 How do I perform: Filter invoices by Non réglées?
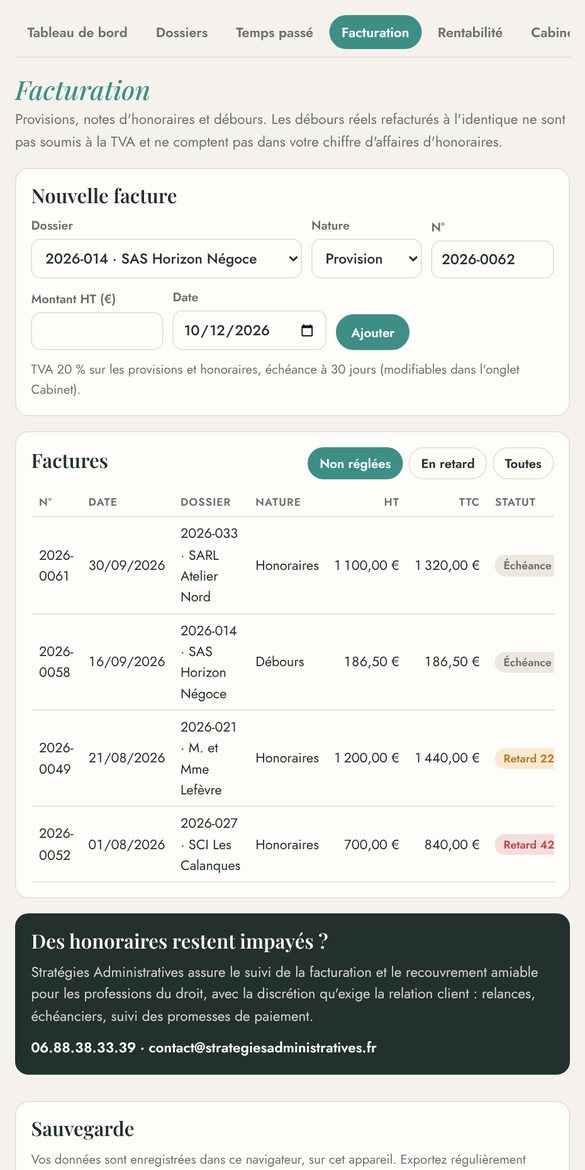[x=355, y=463]
